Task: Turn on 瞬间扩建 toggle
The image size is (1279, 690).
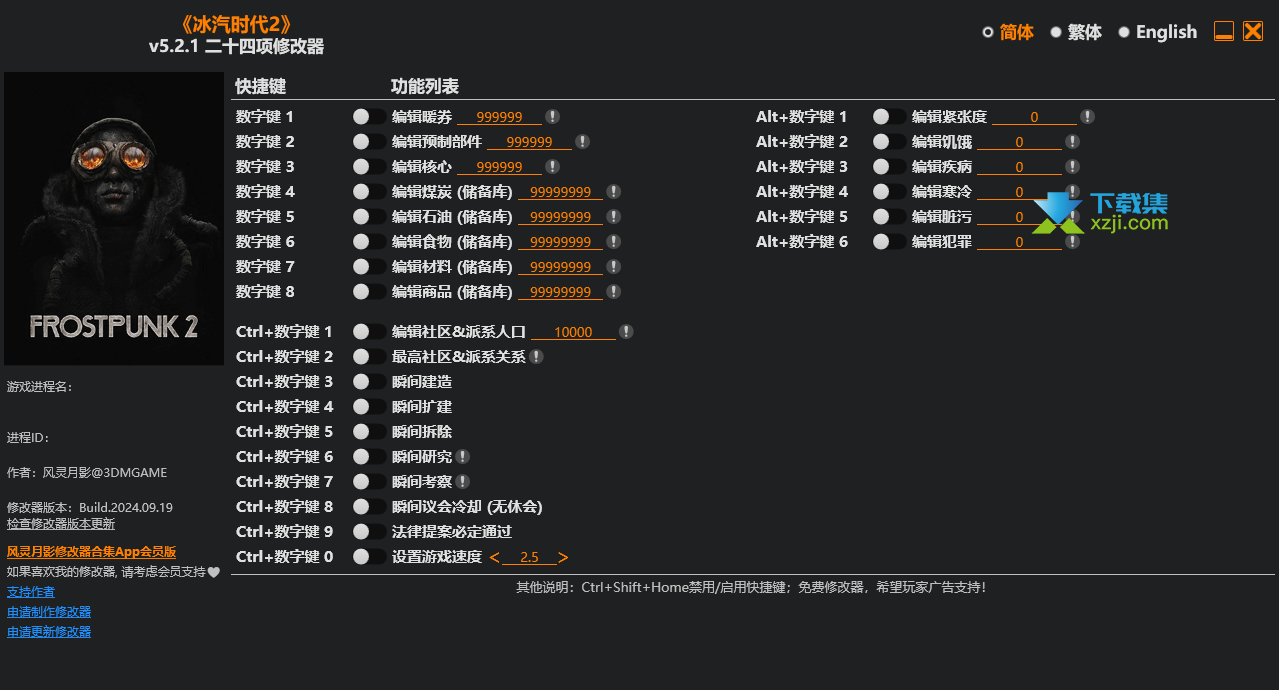Action: click(369, 407)
